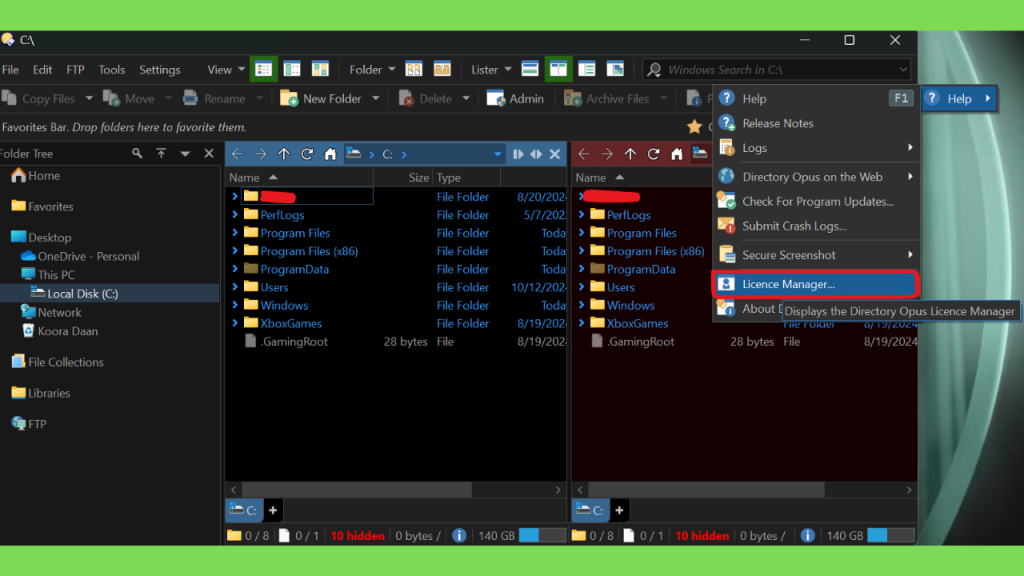The height and width of the screenshot is (576, 1024).
Task: Click the Folder Tree search magnifier icon
Action: click(x=136, y=153)
